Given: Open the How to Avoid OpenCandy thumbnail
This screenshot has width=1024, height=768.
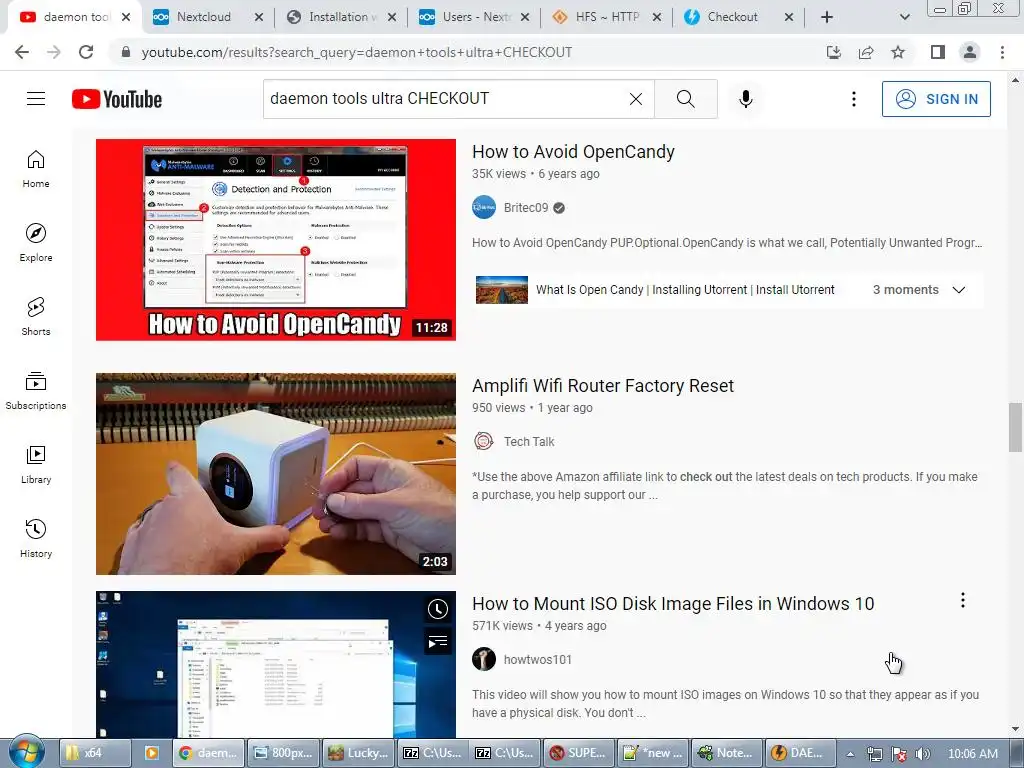Looking at the screenshot, I should pos(276,240).
